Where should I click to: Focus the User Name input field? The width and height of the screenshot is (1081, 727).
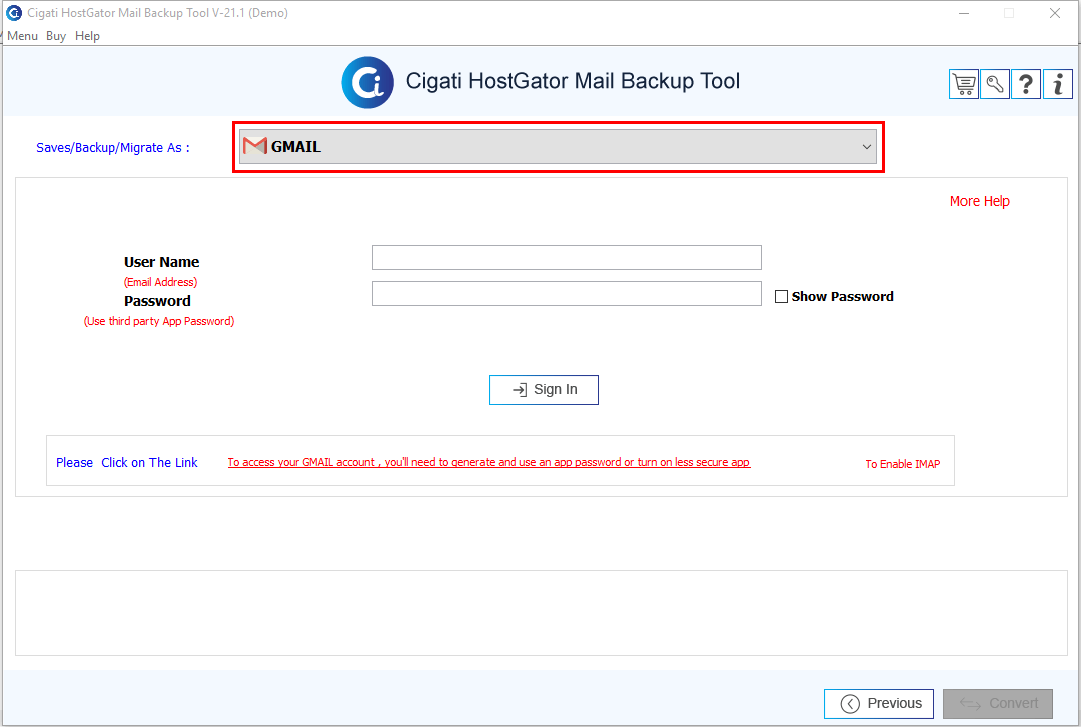pyautogui.click(x=567, y=258)
